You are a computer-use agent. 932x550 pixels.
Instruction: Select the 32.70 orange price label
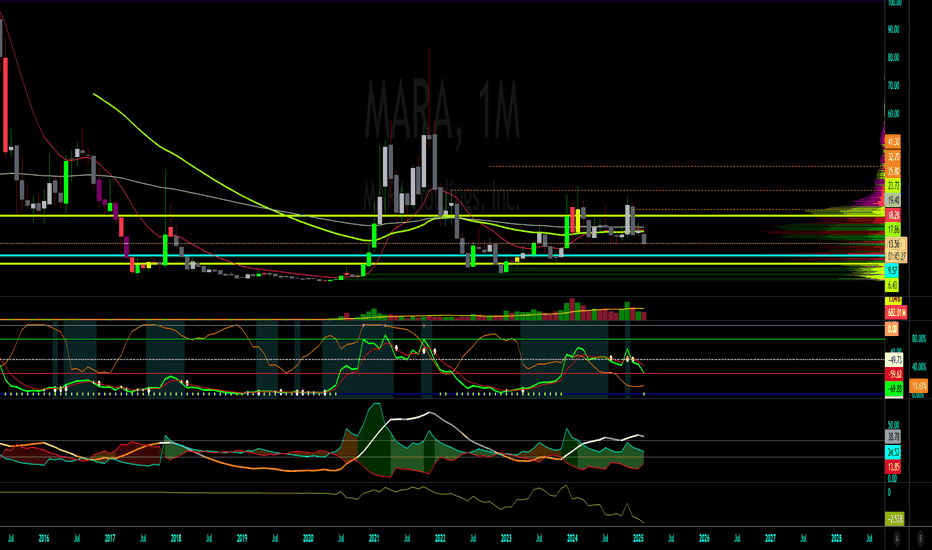pos(893,157)
